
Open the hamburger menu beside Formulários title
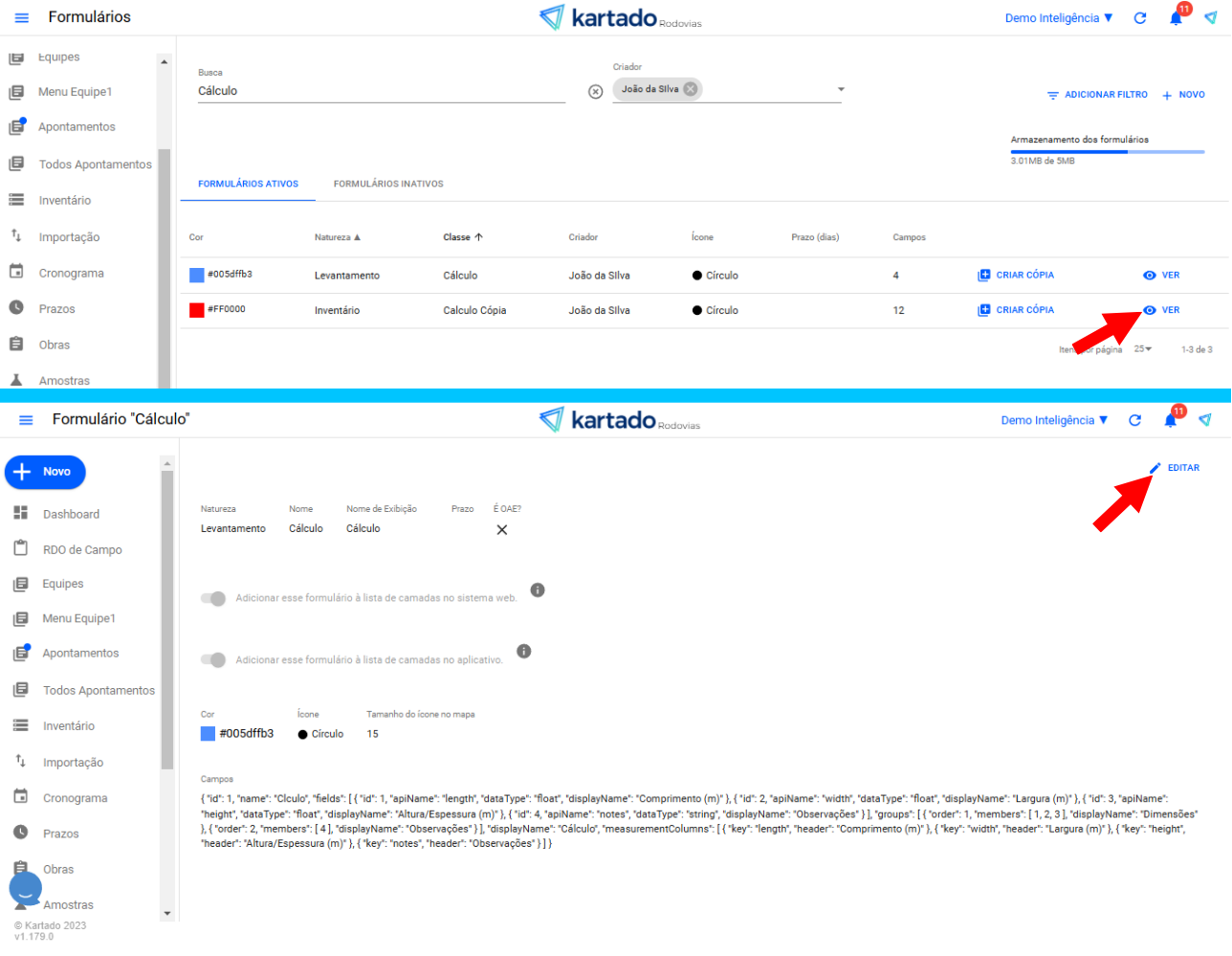pos(22,17)
